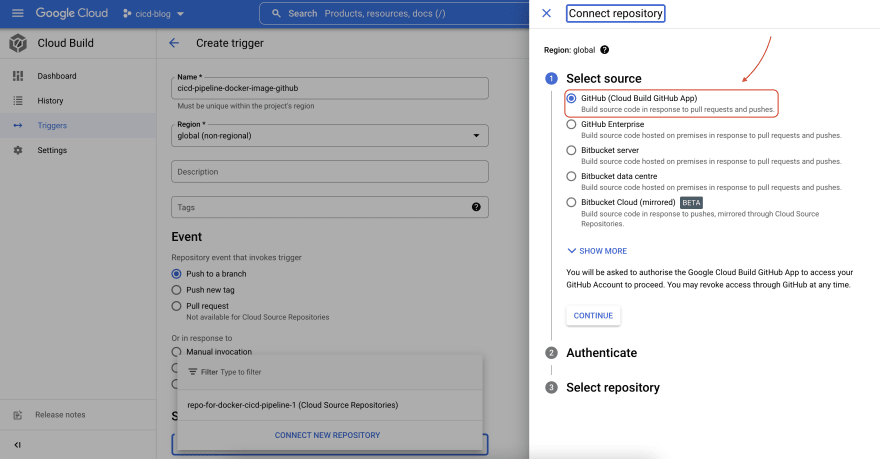Open the main navigation hamburger menu

point(18,13)
